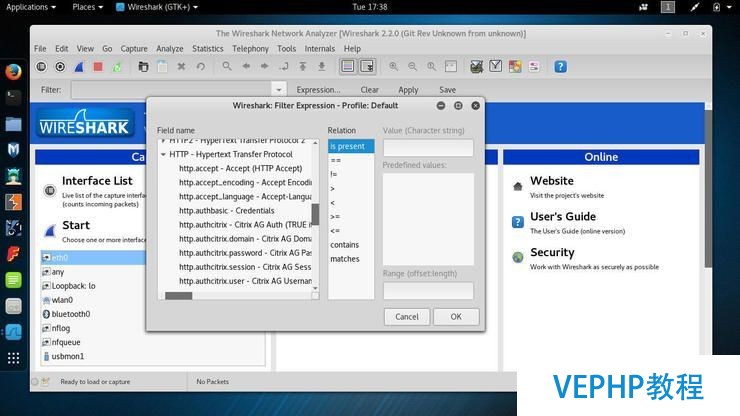The width and height of the screenshot is (740, 416).
Task: Select the 'matches' relation
Action: pos(351,259)
